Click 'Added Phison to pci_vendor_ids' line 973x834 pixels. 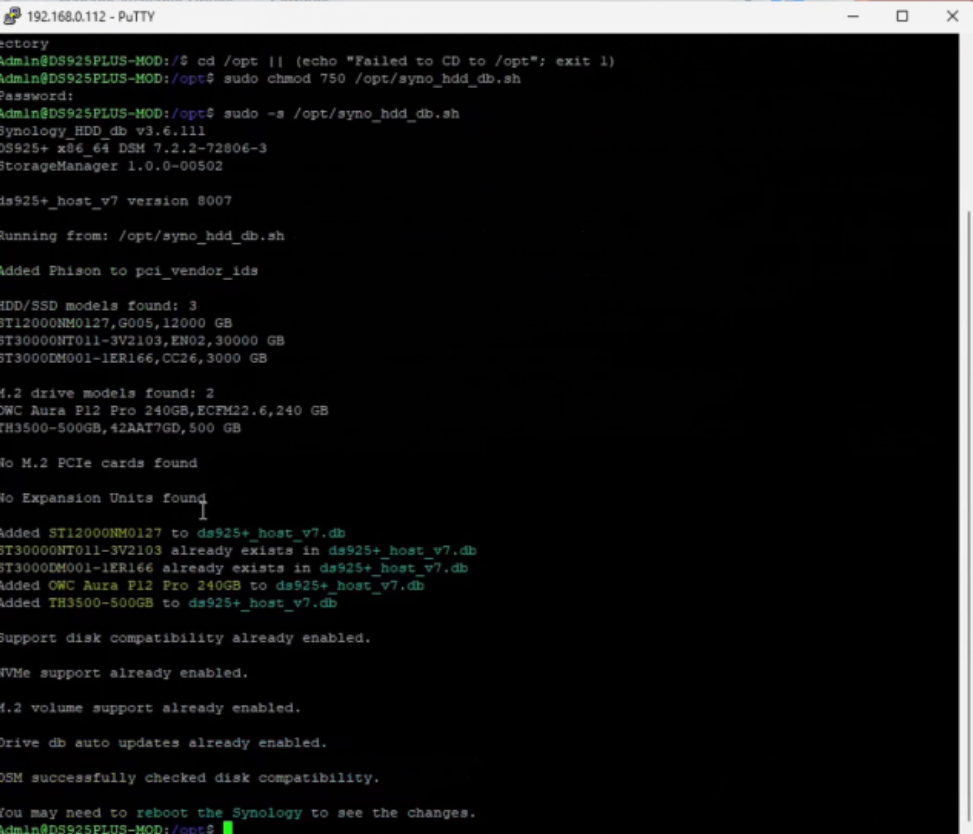(x=128, y=271)
